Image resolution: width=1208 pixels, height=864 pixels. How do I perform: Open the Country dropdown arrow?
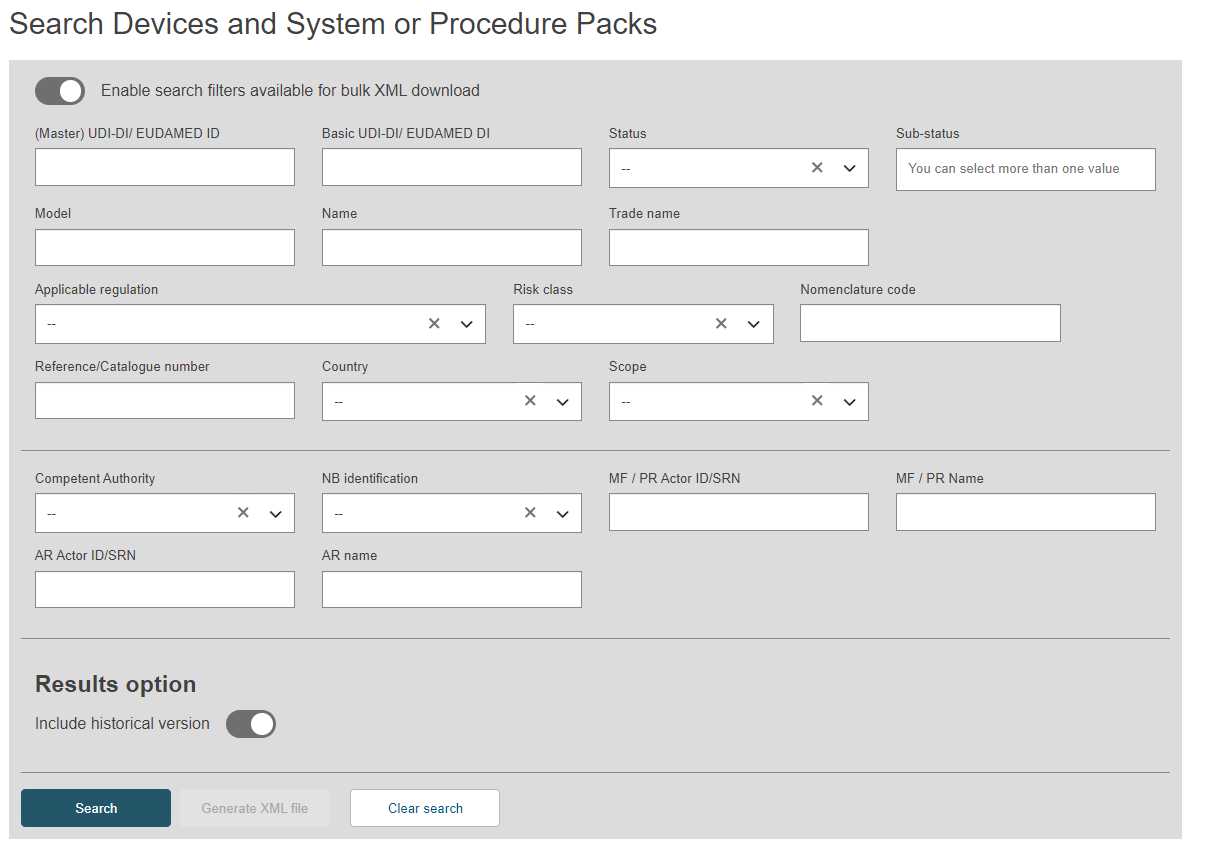(562, 401)
